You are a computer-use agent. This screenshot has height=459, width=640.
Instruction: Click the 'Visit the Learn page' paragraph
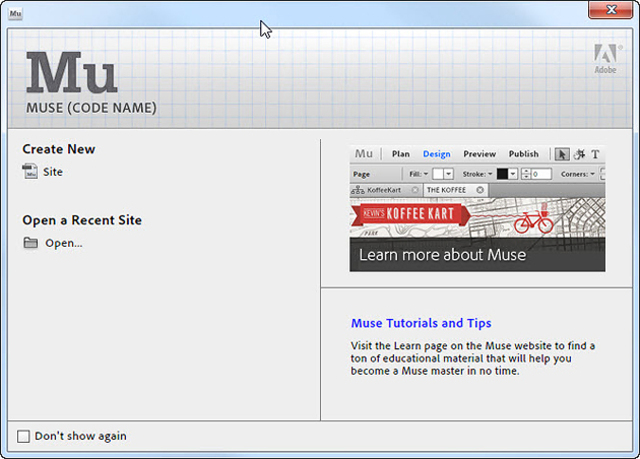473,358
